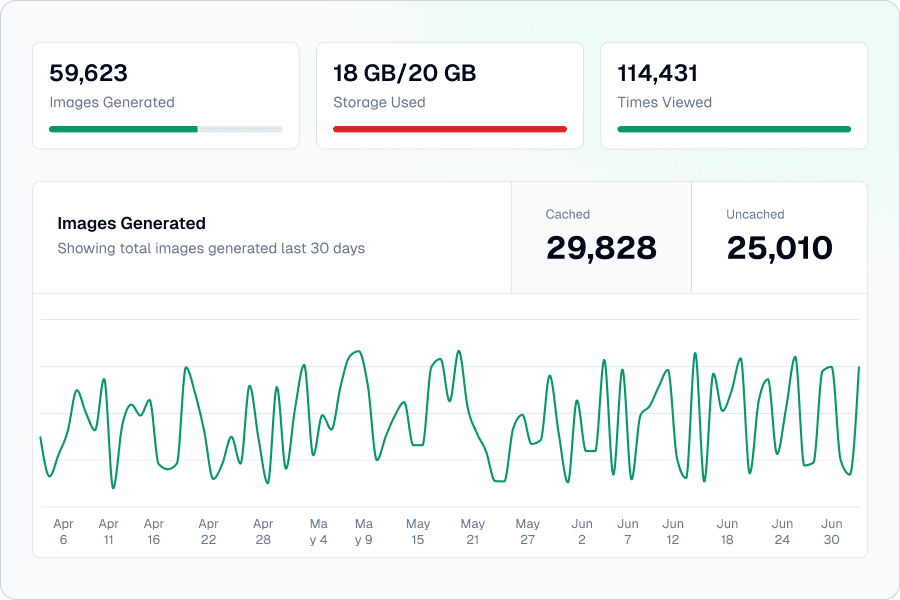900x600 pixels.
Task: Click the May 15 axis label
Action: [418, 532]
